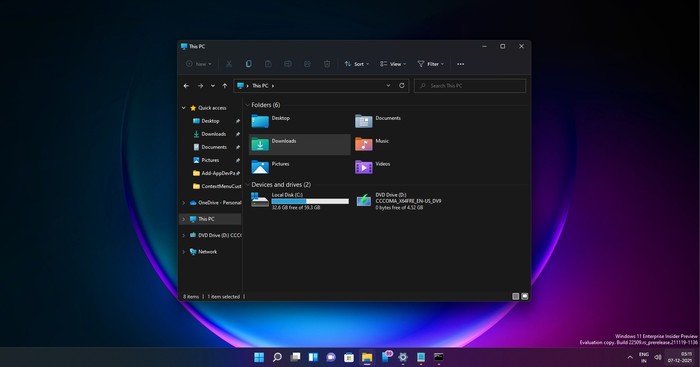The image size is (700, 367).
Task: Open Microsoft Store on the taskbar
Action: (349, 357)
